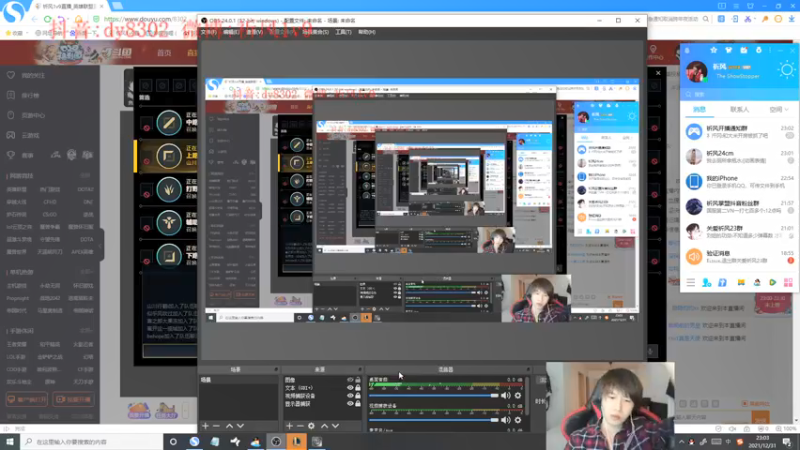800x450 pixels.
Task: Remove the selected scene in OBS
Action: [216, 426]
